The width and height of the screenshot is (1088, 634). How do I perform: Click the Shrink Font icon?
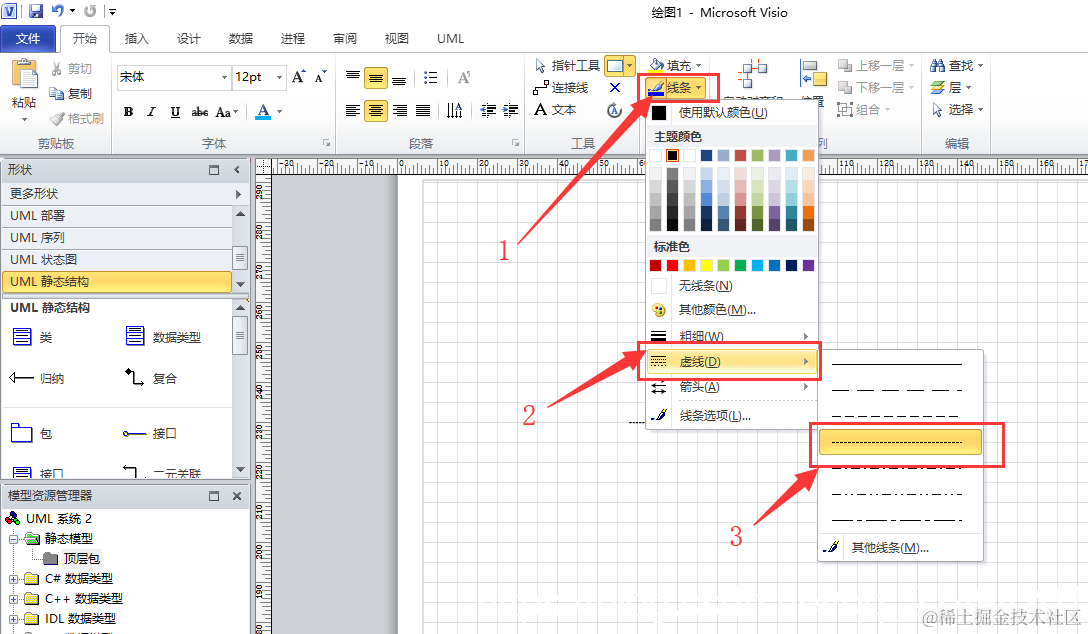(x=320, y=77)
